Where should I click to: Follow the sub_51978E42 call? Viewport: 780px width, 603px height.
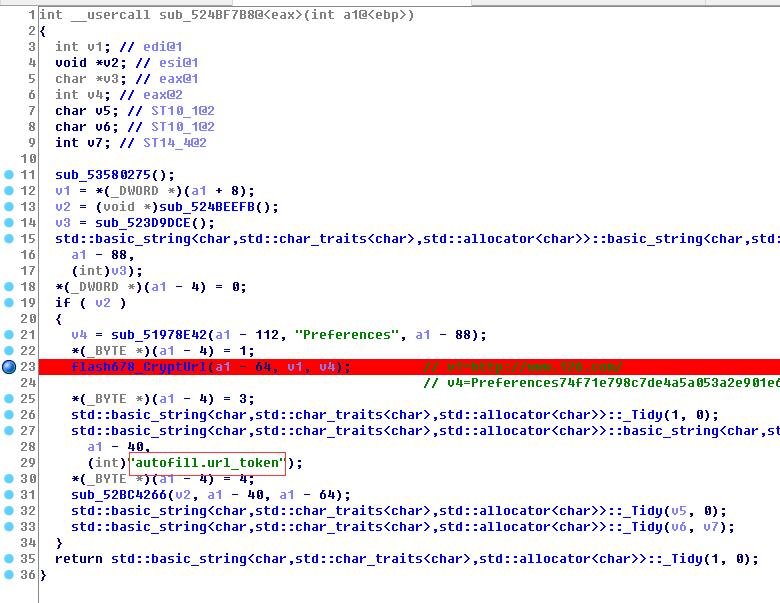pyautogui.click(x=159, y=334)
